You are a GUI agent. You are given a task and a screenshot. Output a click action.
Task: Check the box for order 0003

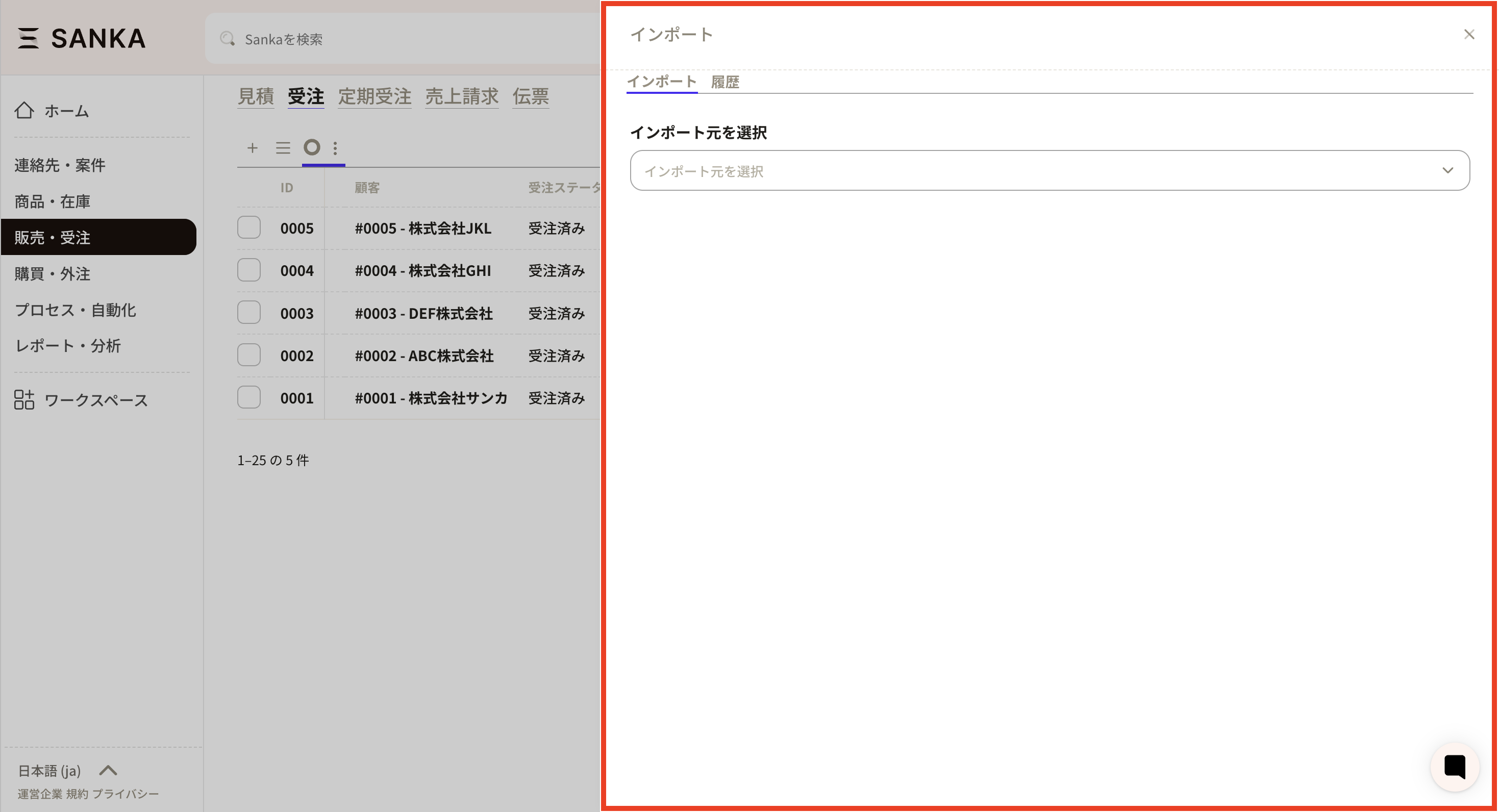coord(249,313)
